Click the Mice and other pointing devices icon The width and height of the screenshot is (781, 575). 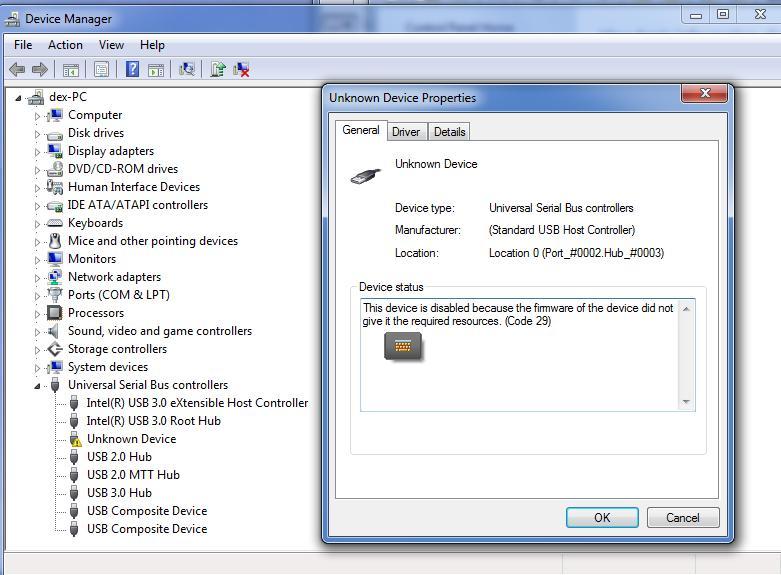click(55, 241)
